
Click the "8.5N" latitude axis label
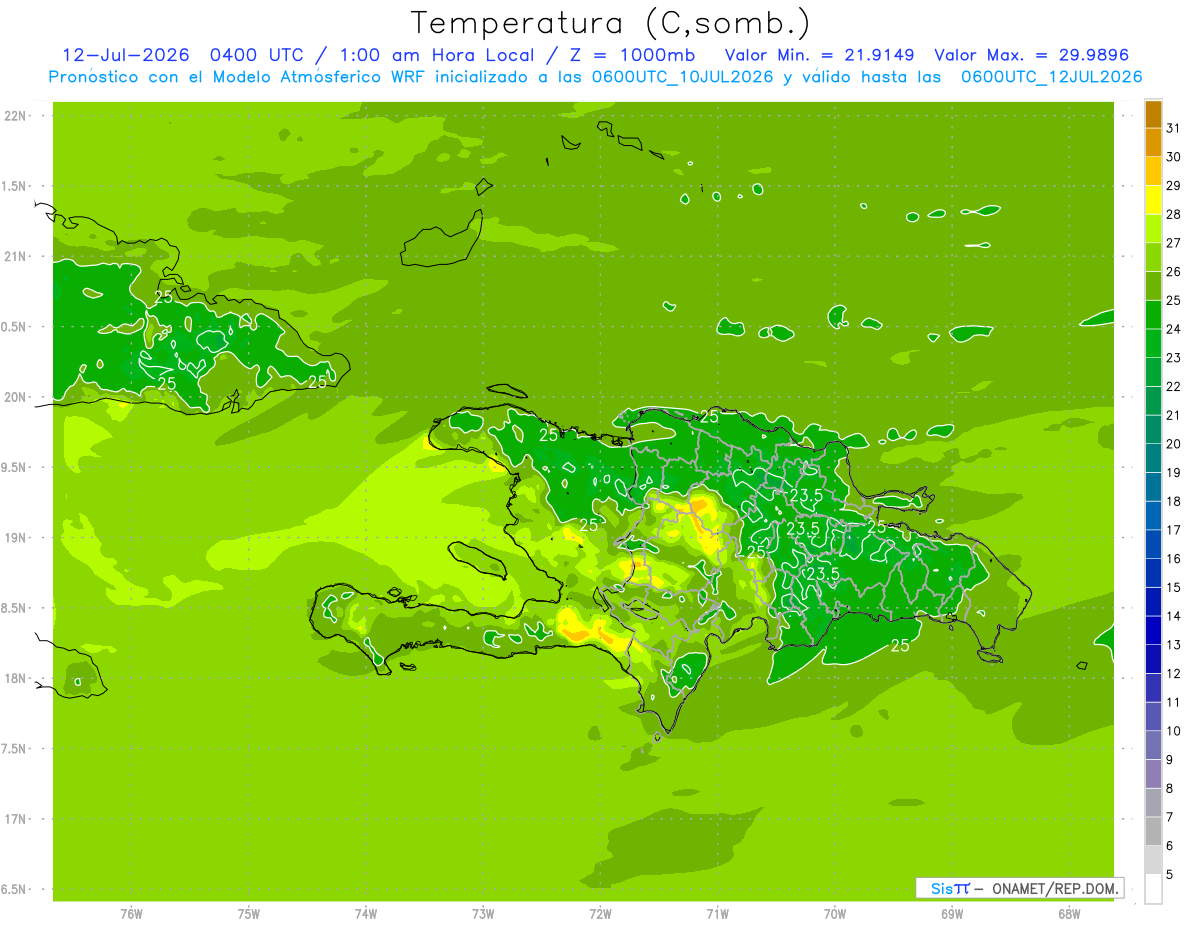coord(15,609)
